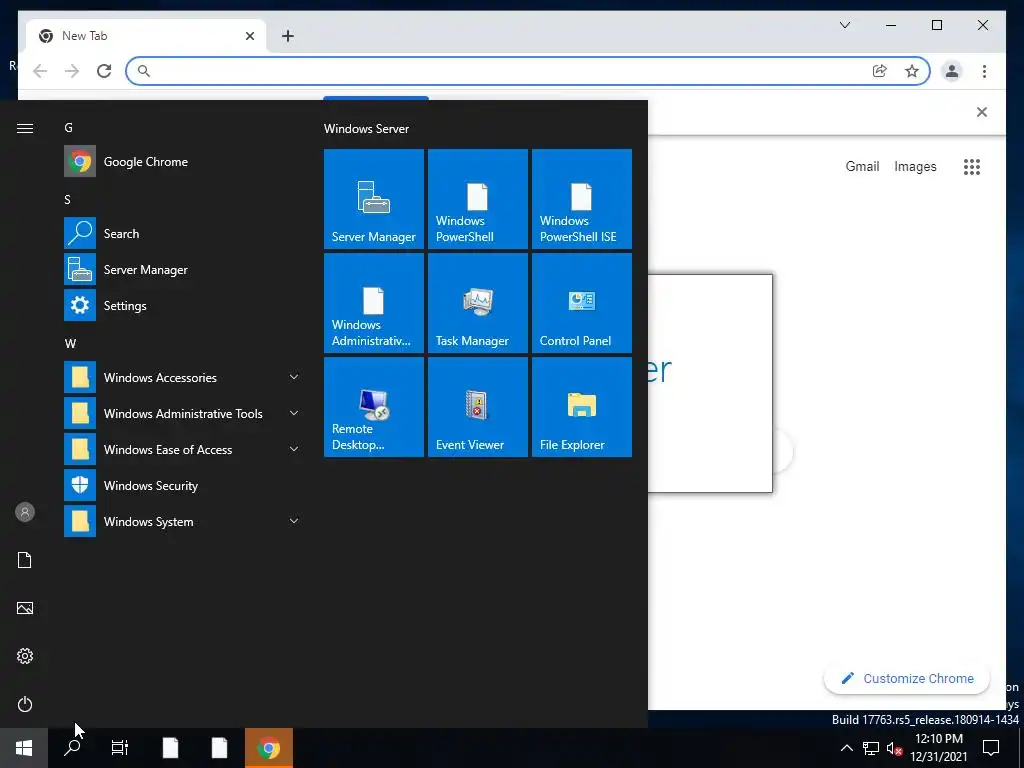The height and width of the screenshot is (768, 1024).
Task: Click the Windows Start button on taskbar
Action: 24,748
